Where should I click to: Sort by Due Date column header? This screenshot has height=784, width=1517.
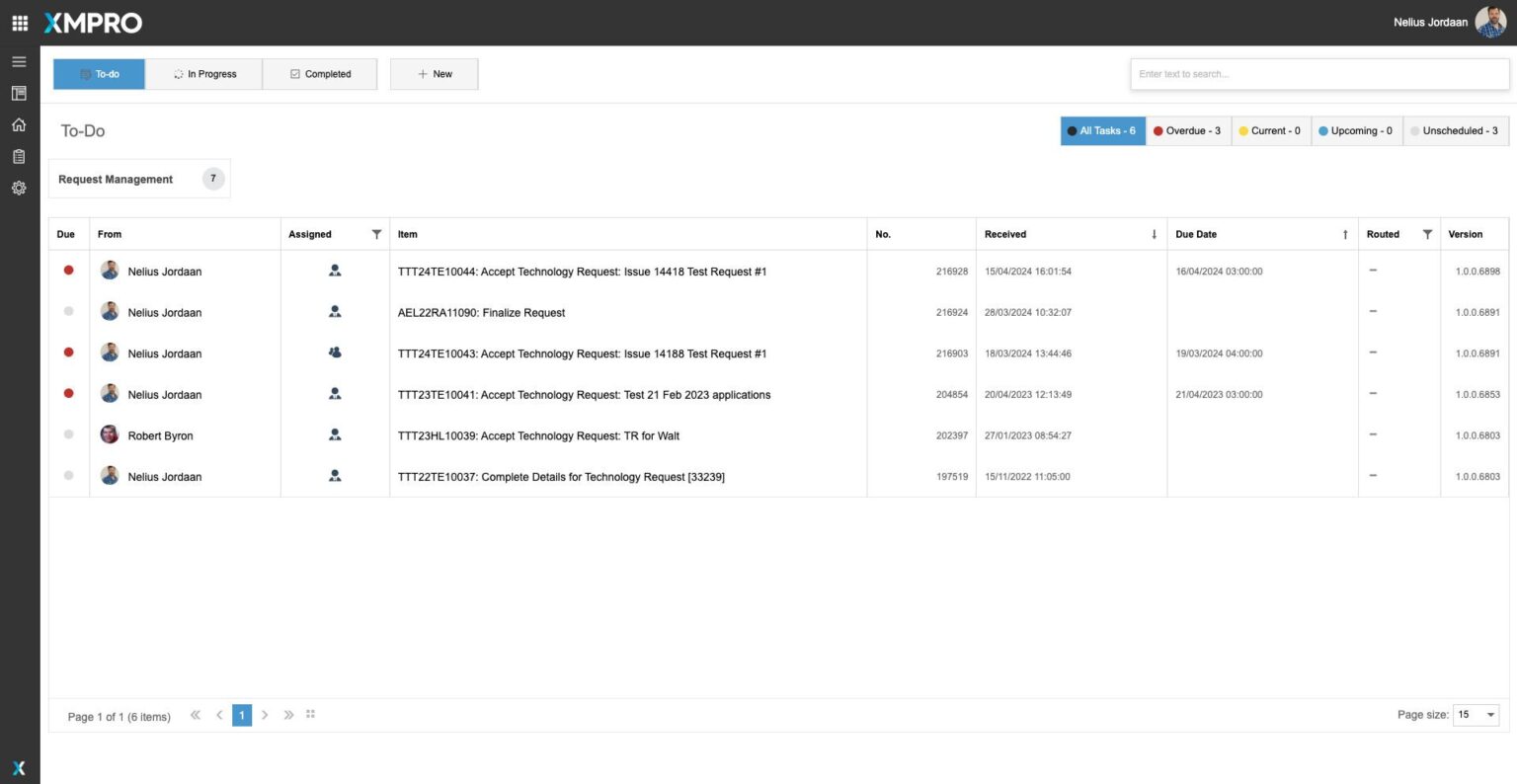1196,234
